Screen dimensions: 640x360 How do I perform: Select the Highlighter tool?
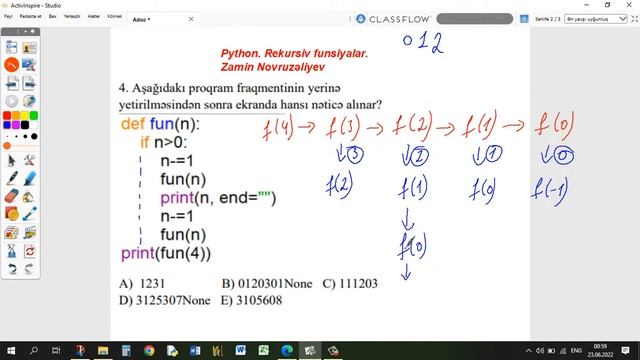pyautogui.click(x=29, y=178)
